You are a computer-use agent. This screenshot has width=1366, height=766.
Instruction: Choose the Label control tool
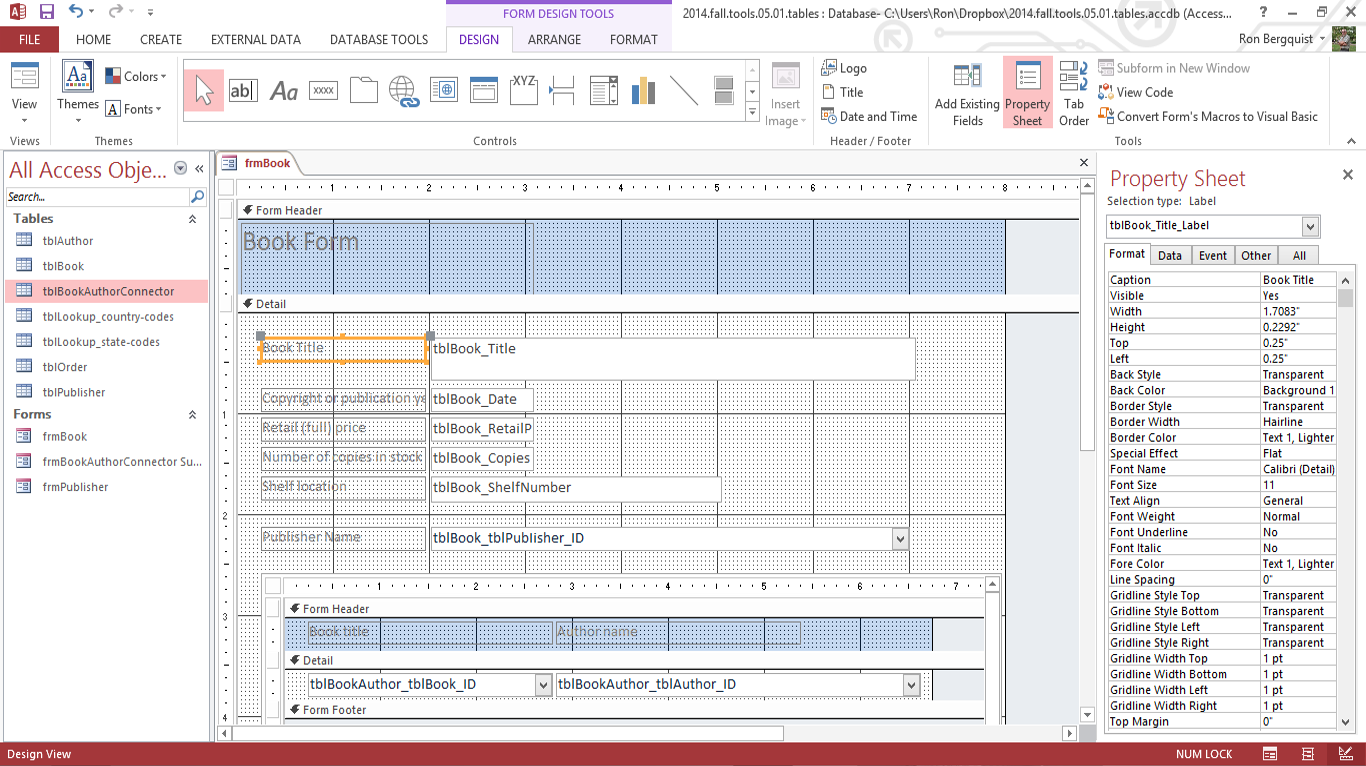point(284,91)
